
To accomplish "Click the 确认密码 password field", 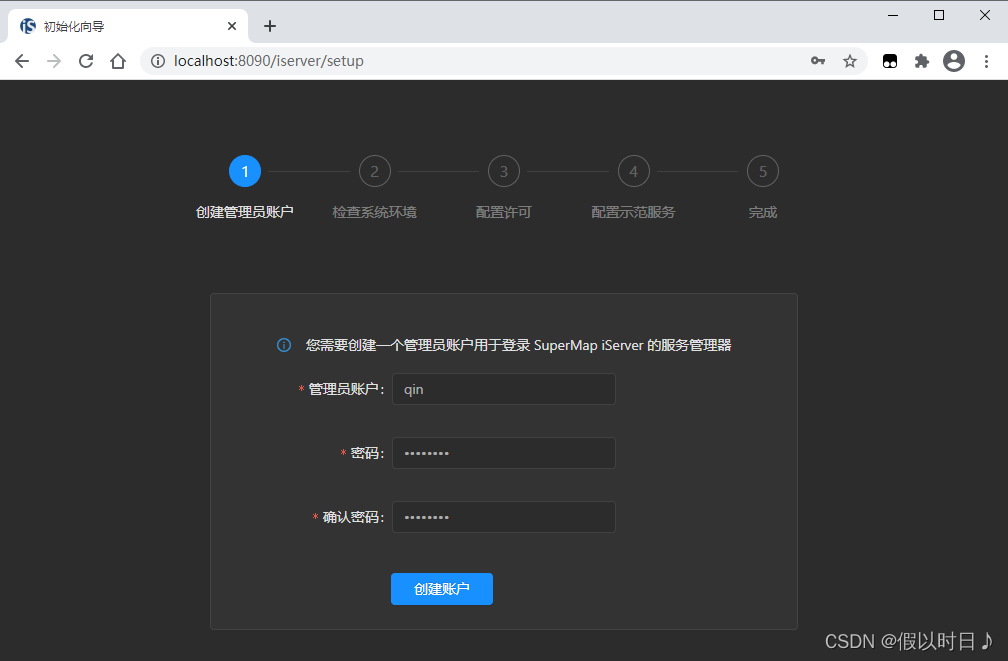I will 503,517.
